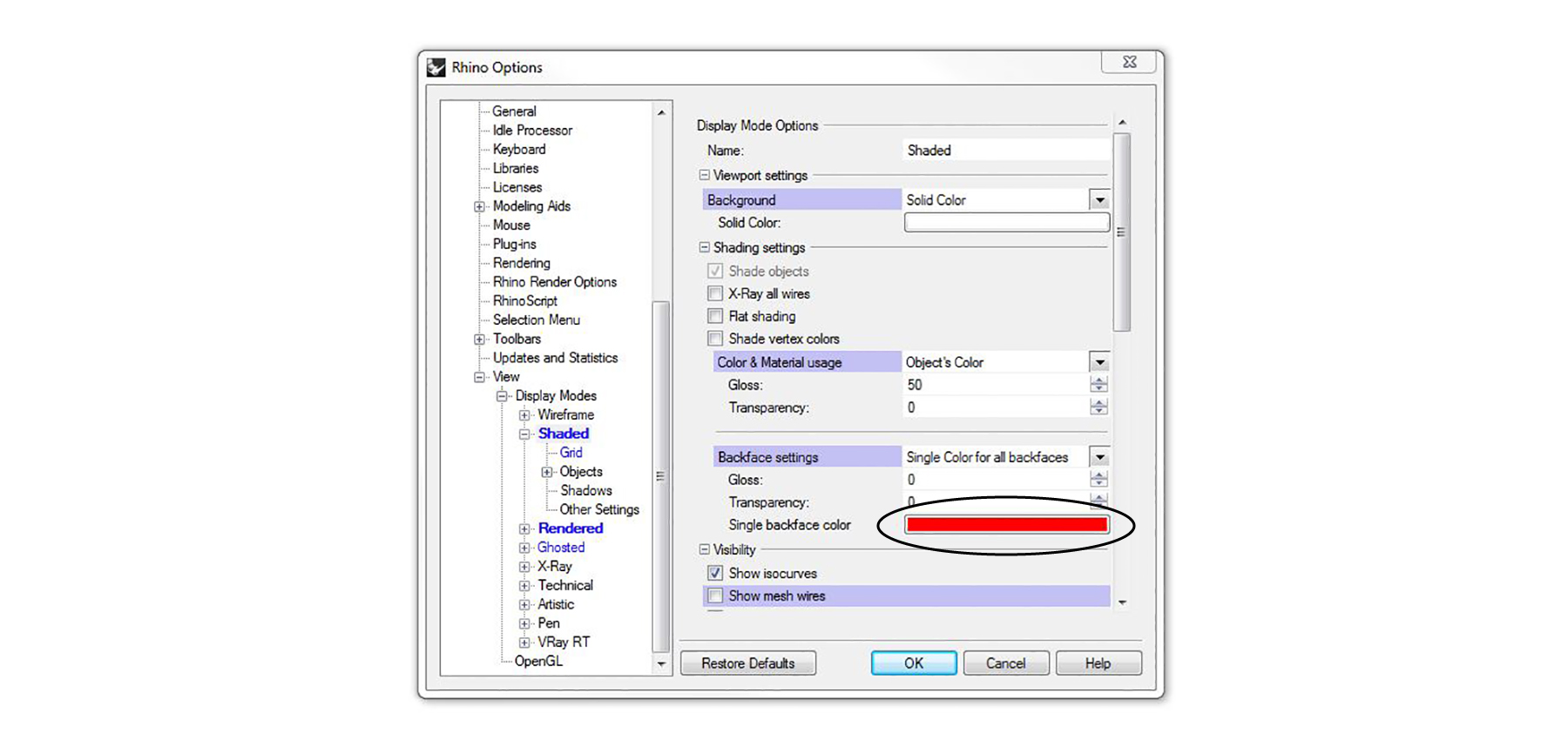Click the red Single backface color swatch
1568x740 pixels.
[x=1007, y=524]
